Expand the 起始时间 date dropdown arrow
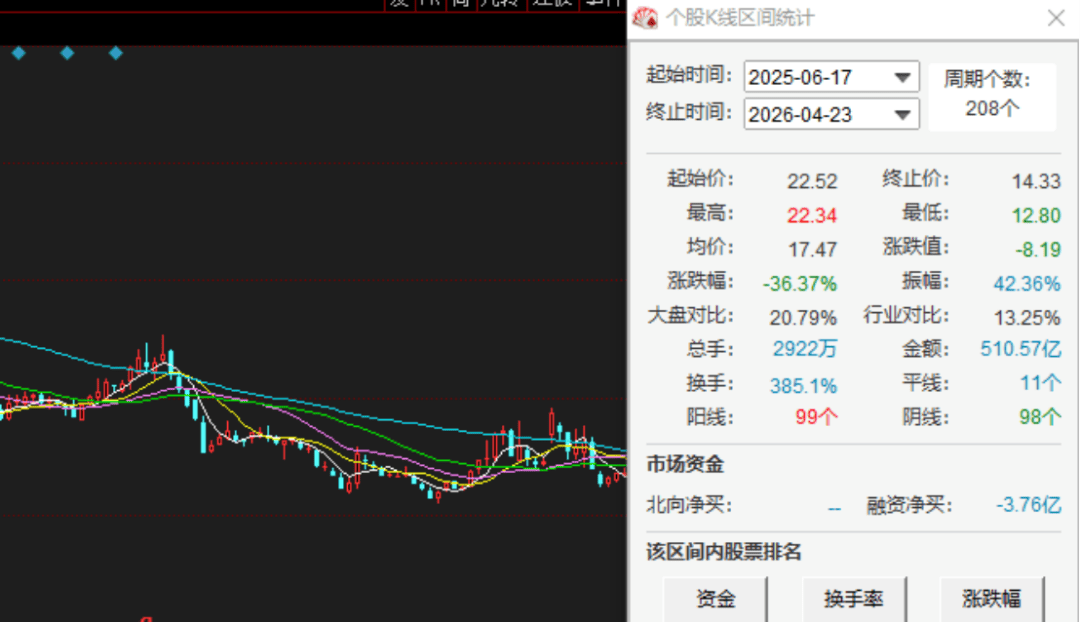 pos(904,77)
